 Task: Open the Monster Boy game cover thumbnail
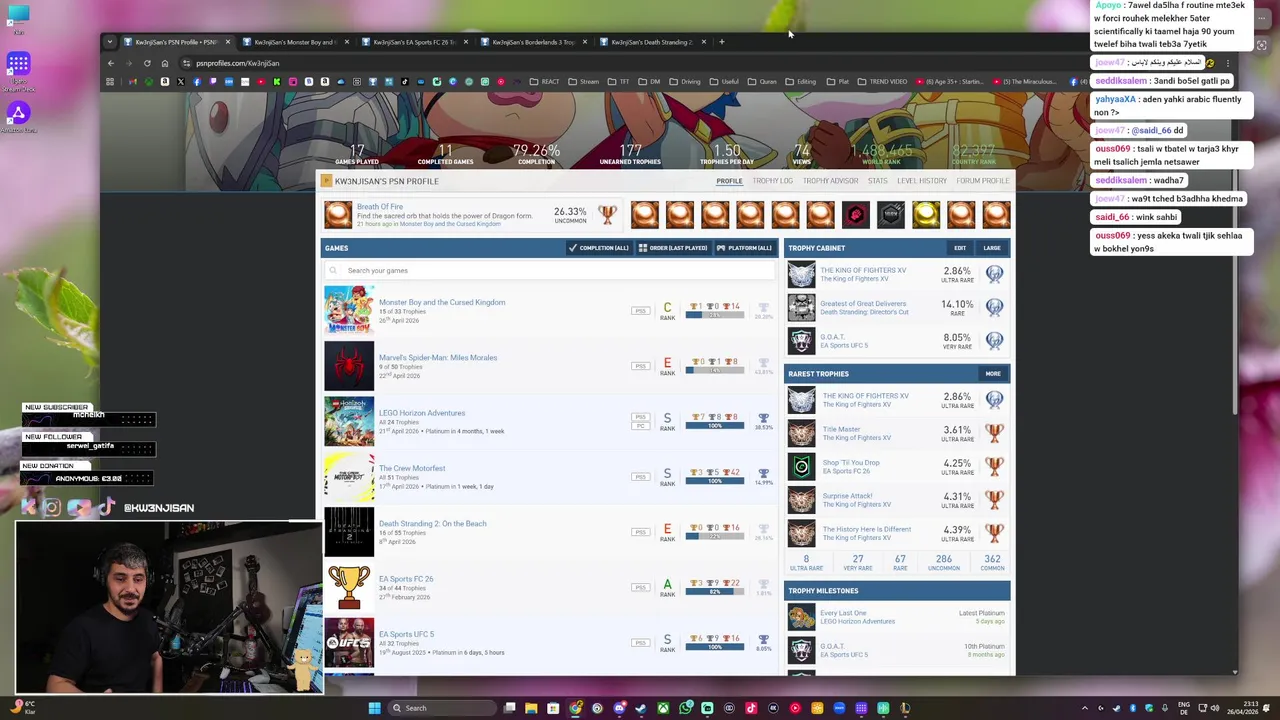[349, 310]
